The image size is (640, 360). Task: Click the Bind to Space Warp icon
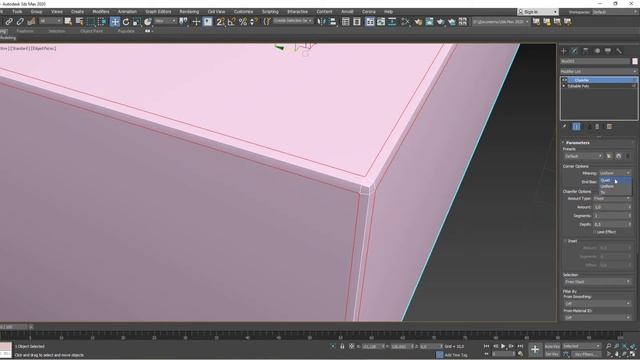[x=31, y=22]
